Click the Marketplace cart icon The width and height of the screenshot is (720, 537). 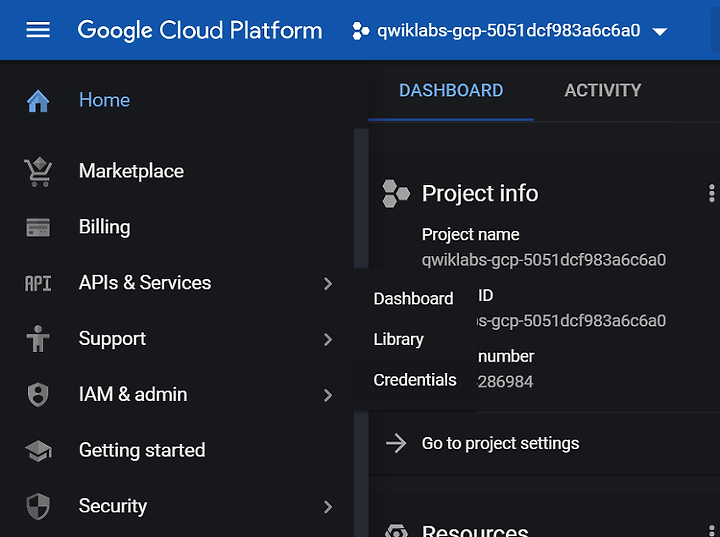38,172
